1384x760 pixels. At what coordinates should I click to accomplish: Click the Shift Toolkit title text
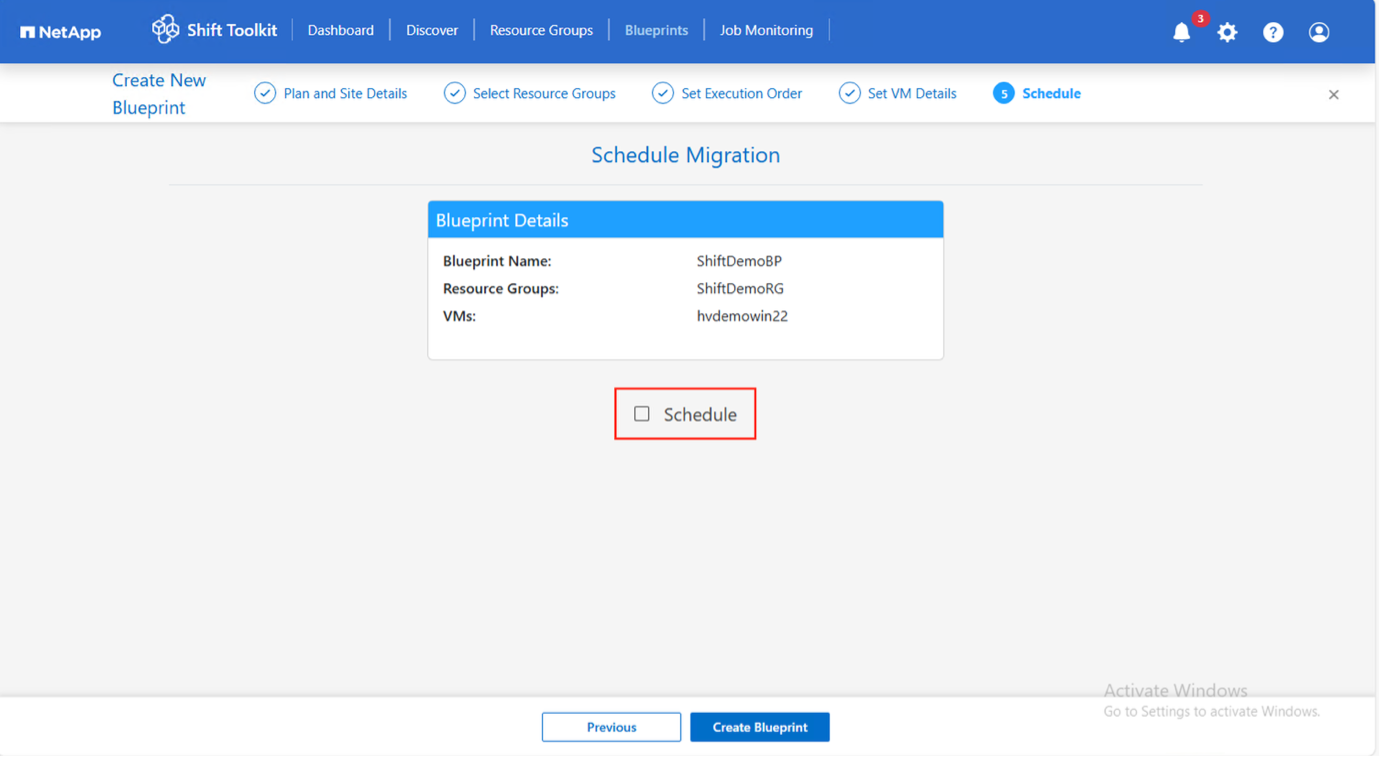coord(232,30)
